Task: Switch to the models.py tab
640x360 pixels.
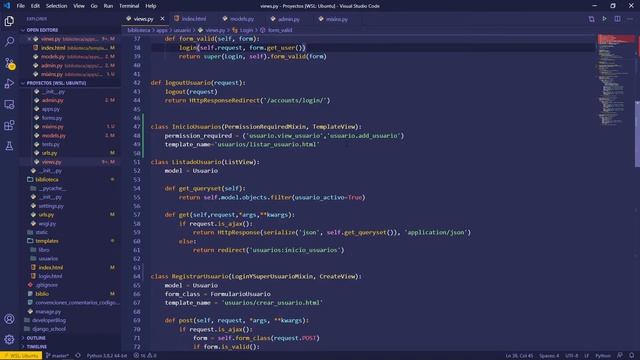Action: point(238,19)
